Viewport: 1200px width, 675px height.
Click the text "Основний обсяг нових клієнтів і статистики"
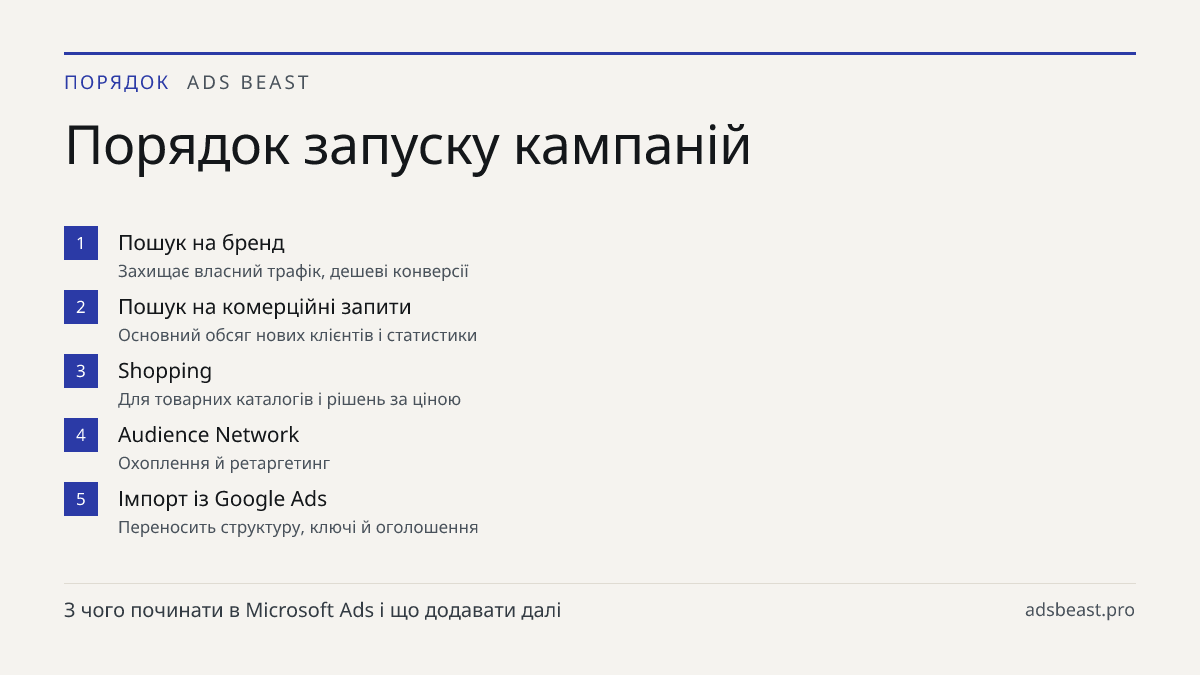[x=297, y=336]
